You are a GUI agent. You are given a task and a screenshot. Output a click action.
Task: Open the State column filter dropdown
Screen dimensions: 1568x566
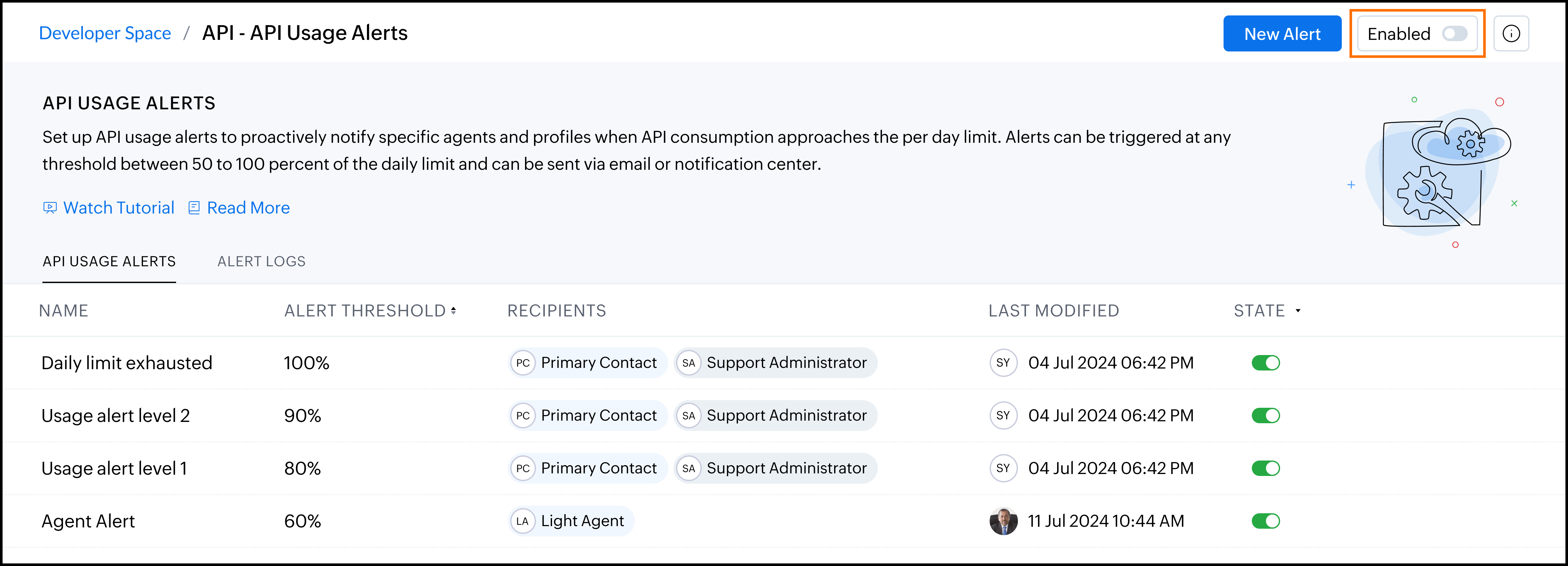pyautogui.click(x=1298, y=311)
